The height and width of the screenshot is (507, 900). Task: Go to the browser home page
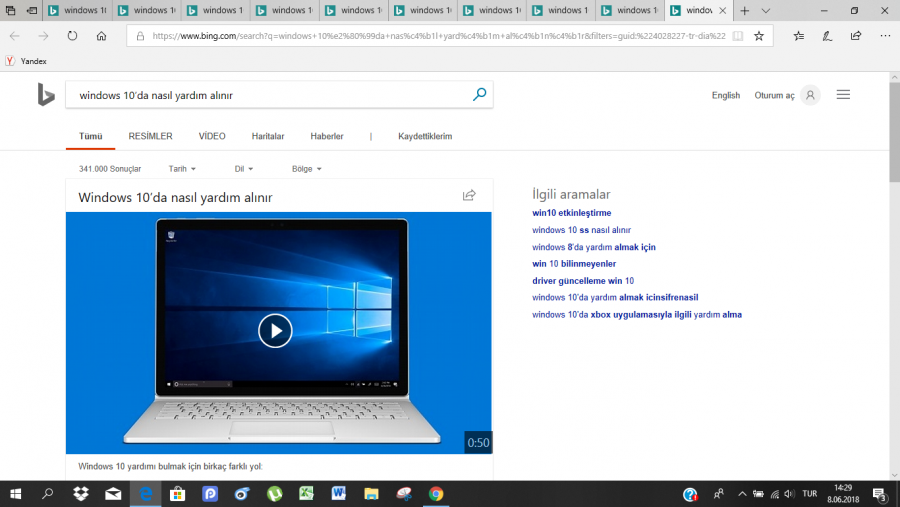(x=101, y=36)
